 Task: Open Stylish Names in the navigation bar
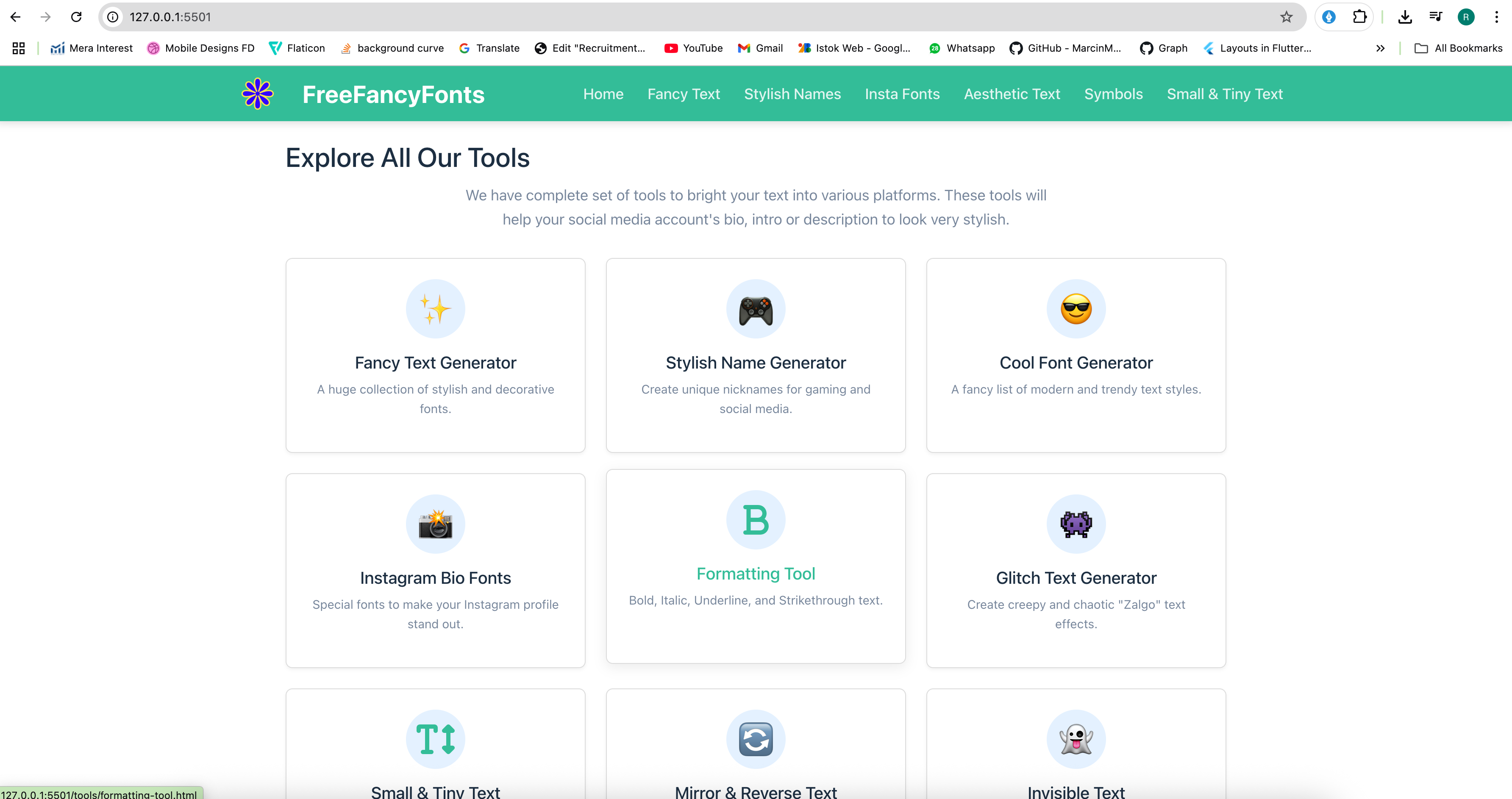pos(792,94)
